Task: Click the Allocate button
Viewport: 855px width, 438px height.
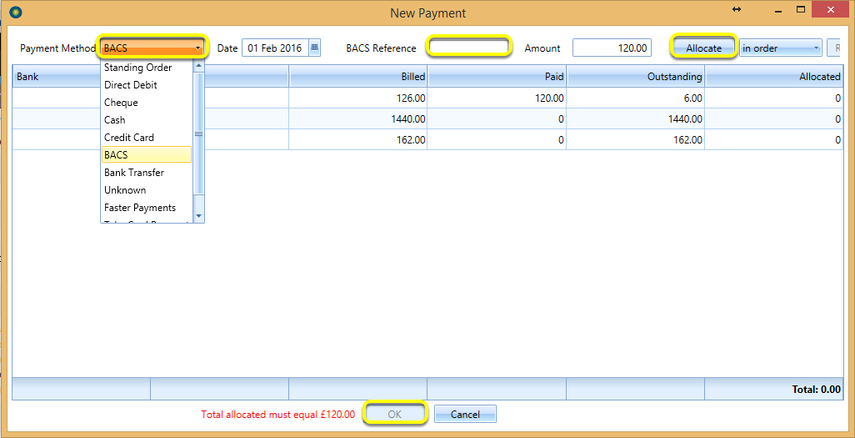Action: pyautogui.click(x=703, y=48)
